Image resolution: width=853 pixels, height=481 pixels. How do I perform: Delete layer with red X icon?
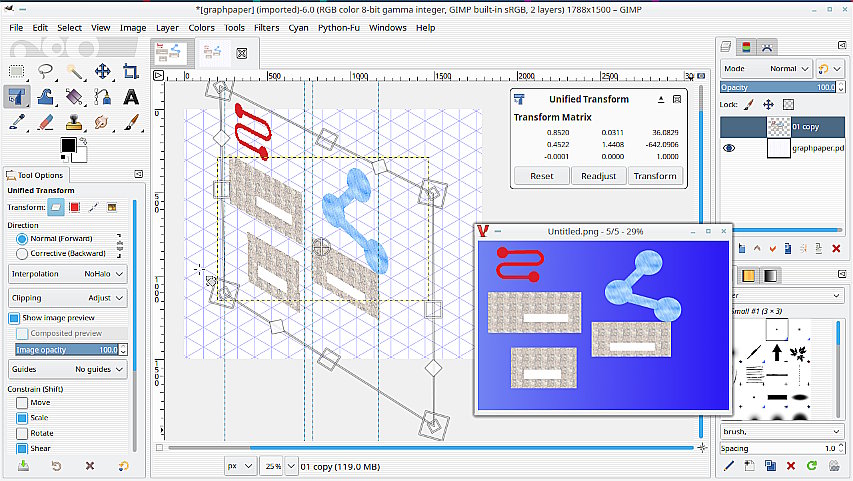tap(836, 249)
